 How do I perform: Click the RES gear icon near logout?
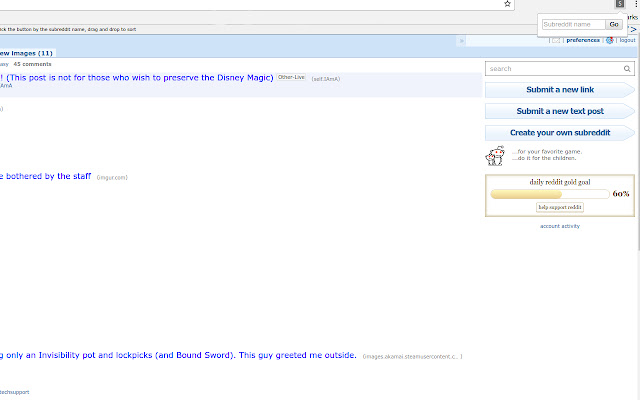(x=610, y=40)
